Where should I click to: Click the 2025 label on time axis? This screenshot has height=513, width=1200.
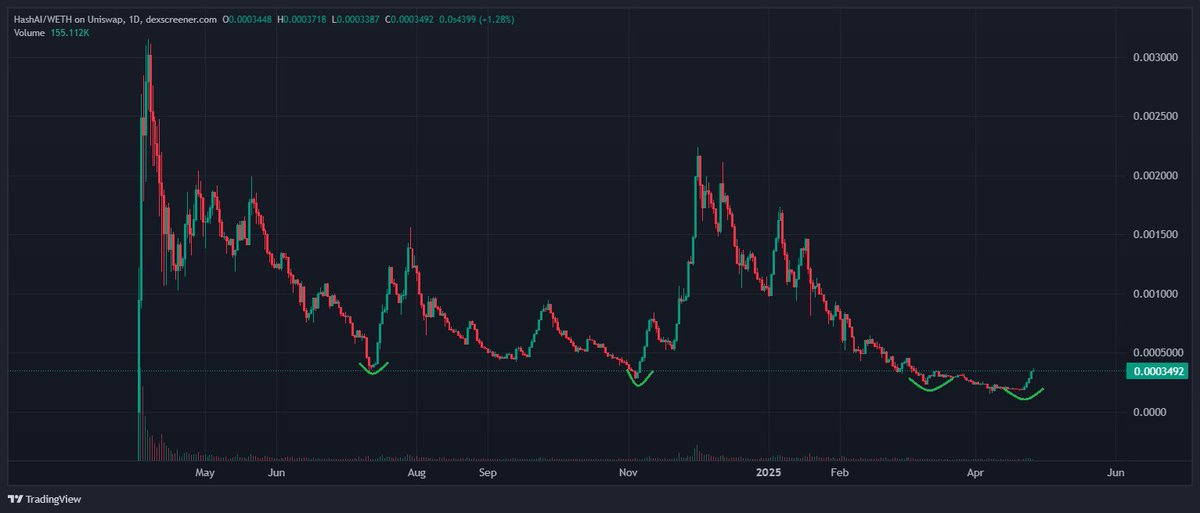coord(768,471)
